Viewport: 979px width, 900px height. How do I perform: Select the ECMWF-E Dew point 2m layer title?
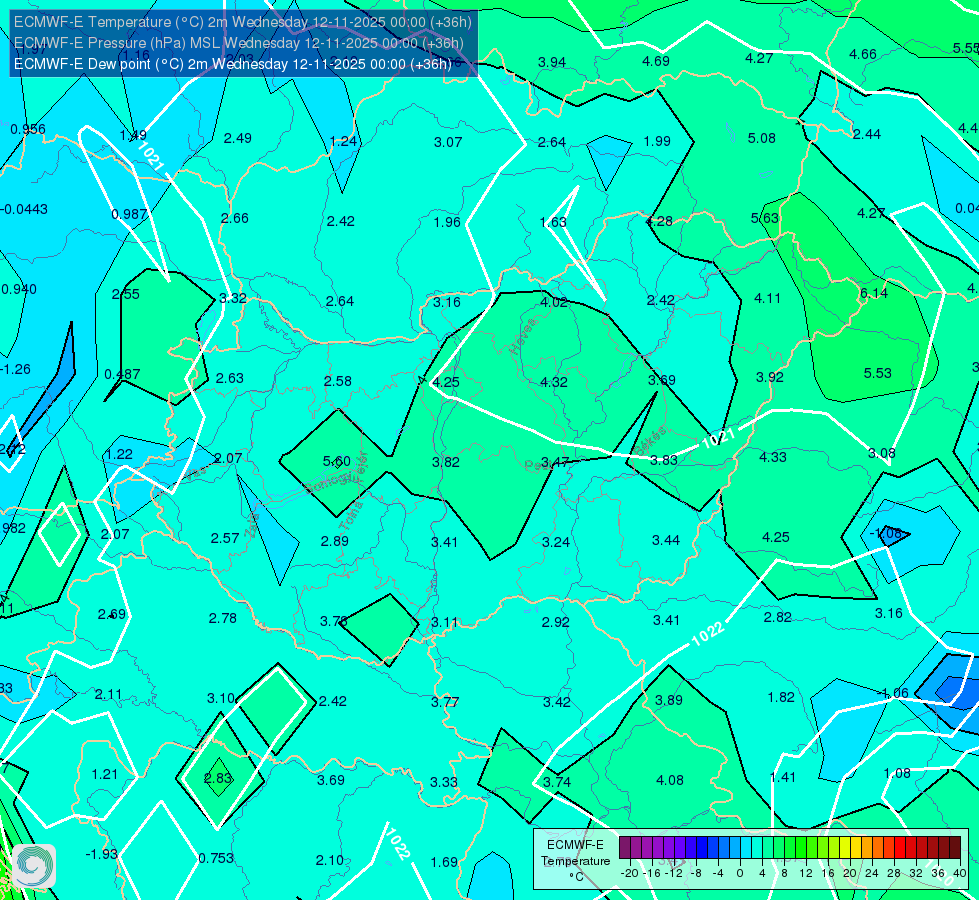(x=232, y=64)
